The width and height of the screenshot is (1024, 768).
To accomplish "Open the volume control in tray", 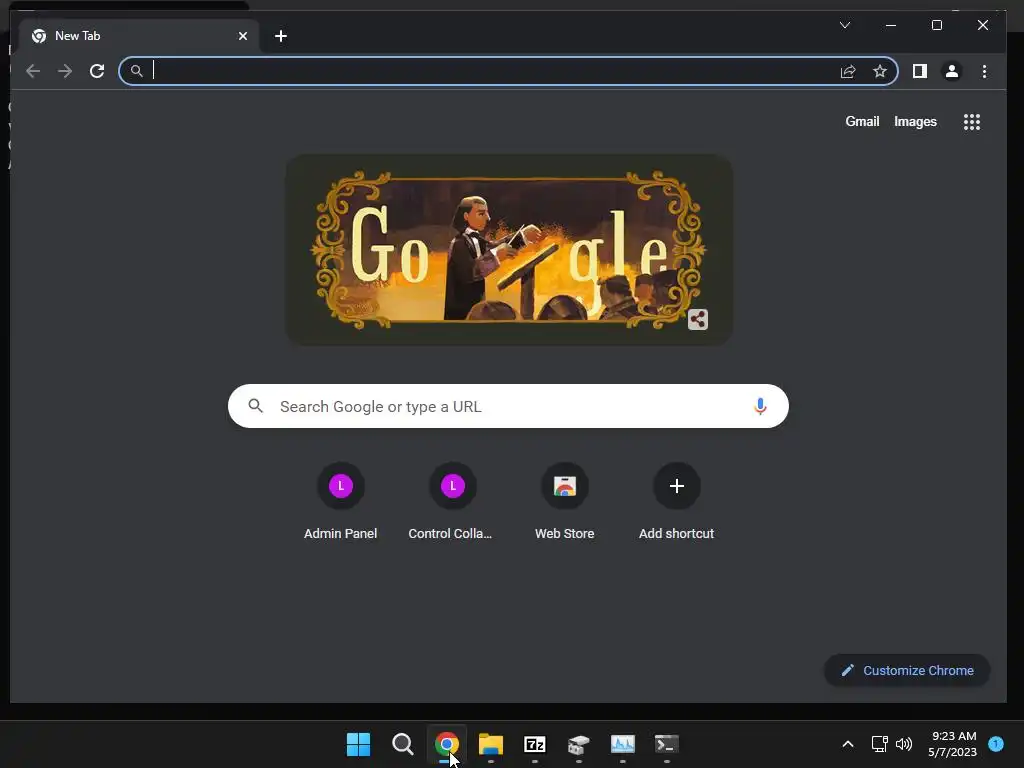I will [x=904, y=744].
